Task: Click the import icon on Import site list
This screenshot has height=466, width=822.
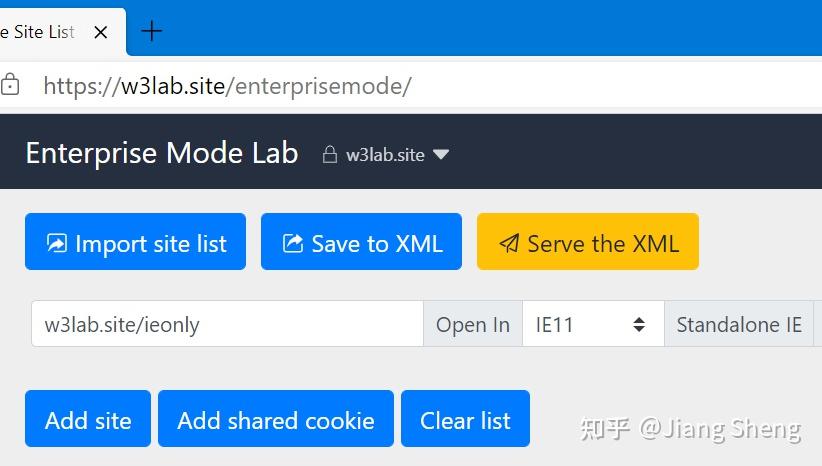Action: 57,243
